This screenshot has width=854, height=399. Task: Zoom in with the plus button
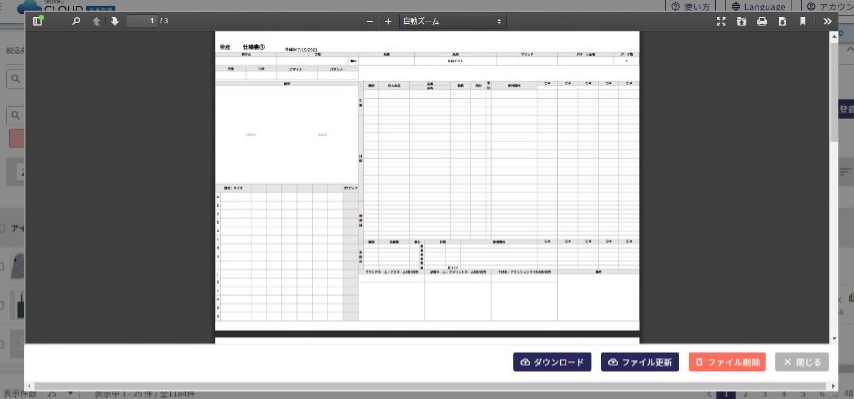click(388, 21)
